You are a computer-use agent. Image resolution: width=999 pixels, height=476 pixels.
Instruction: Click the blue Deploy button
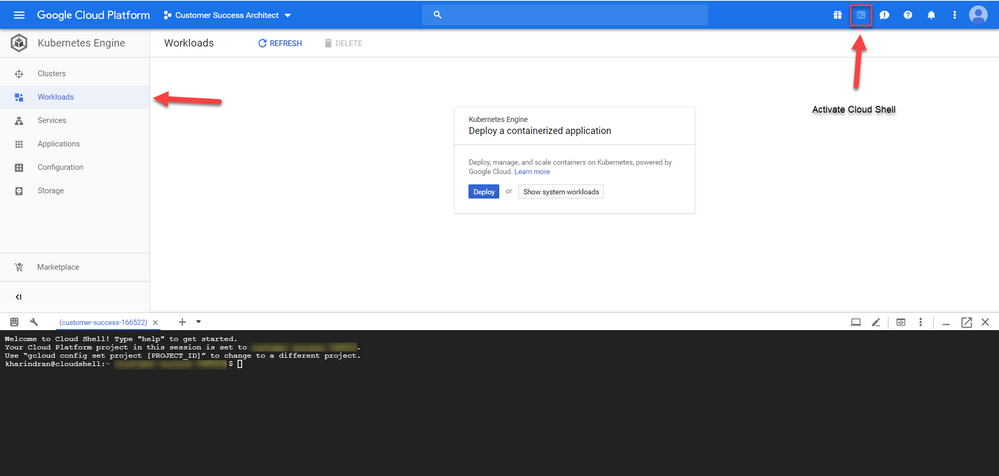click(x=484, y=192)
